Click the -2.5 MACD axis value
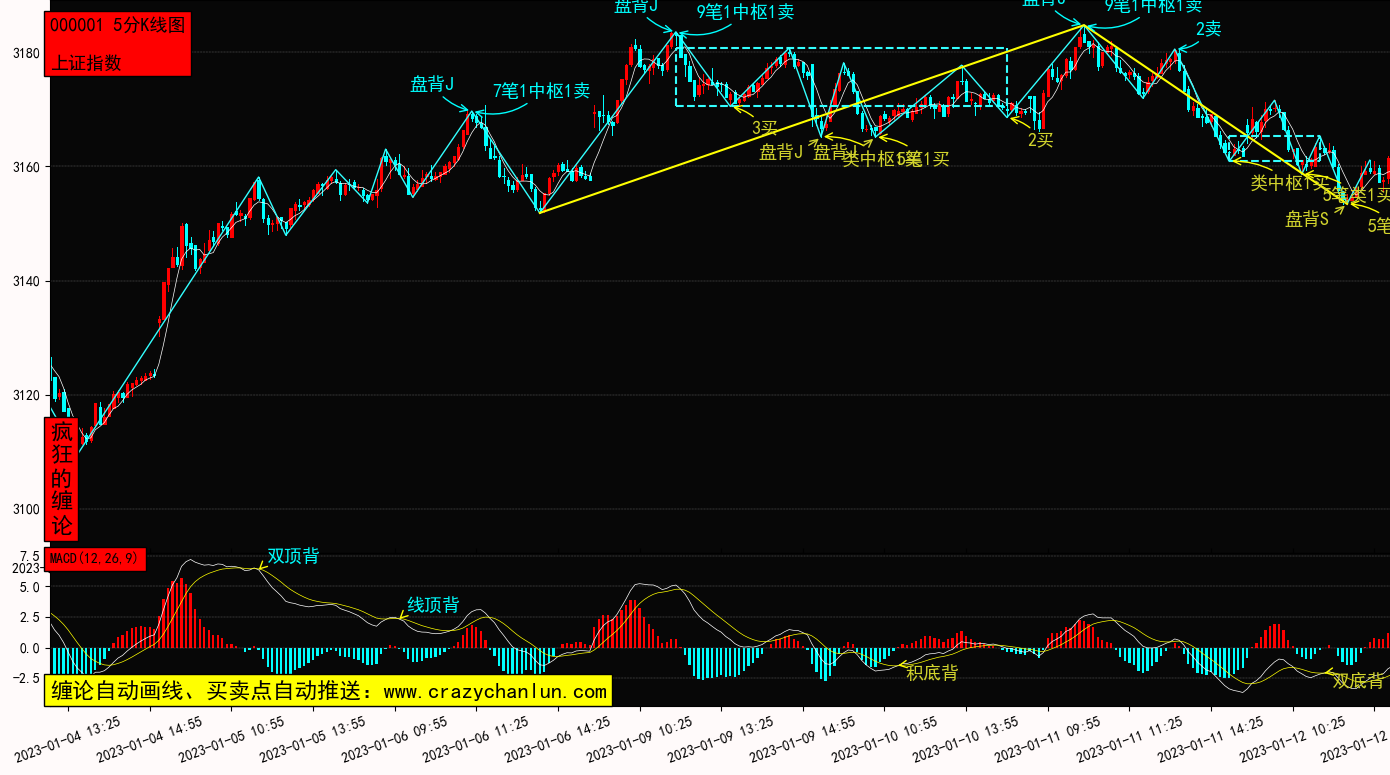 (x=27, y=679)
